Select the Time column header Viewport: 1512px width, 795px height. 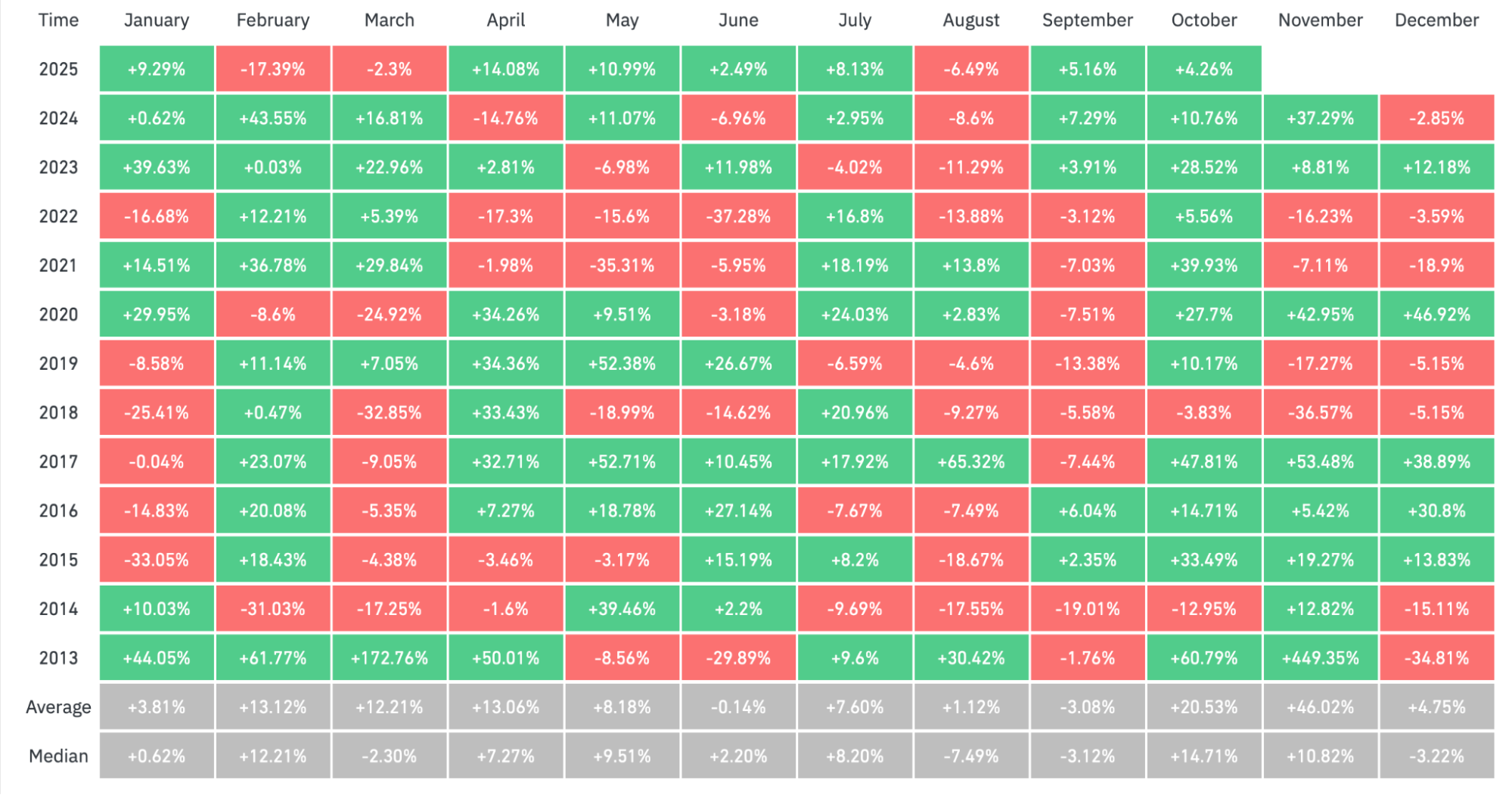click(x=58, y=20)
